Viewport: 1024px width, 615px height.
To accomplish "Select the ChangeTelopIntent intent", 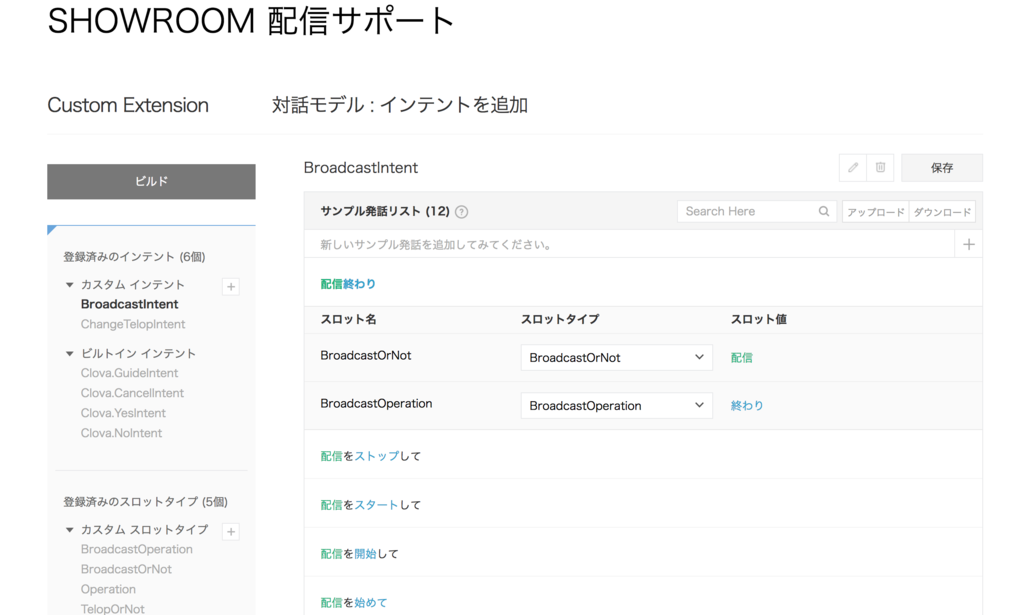I will pyautogui.click(x=131, y=323).
